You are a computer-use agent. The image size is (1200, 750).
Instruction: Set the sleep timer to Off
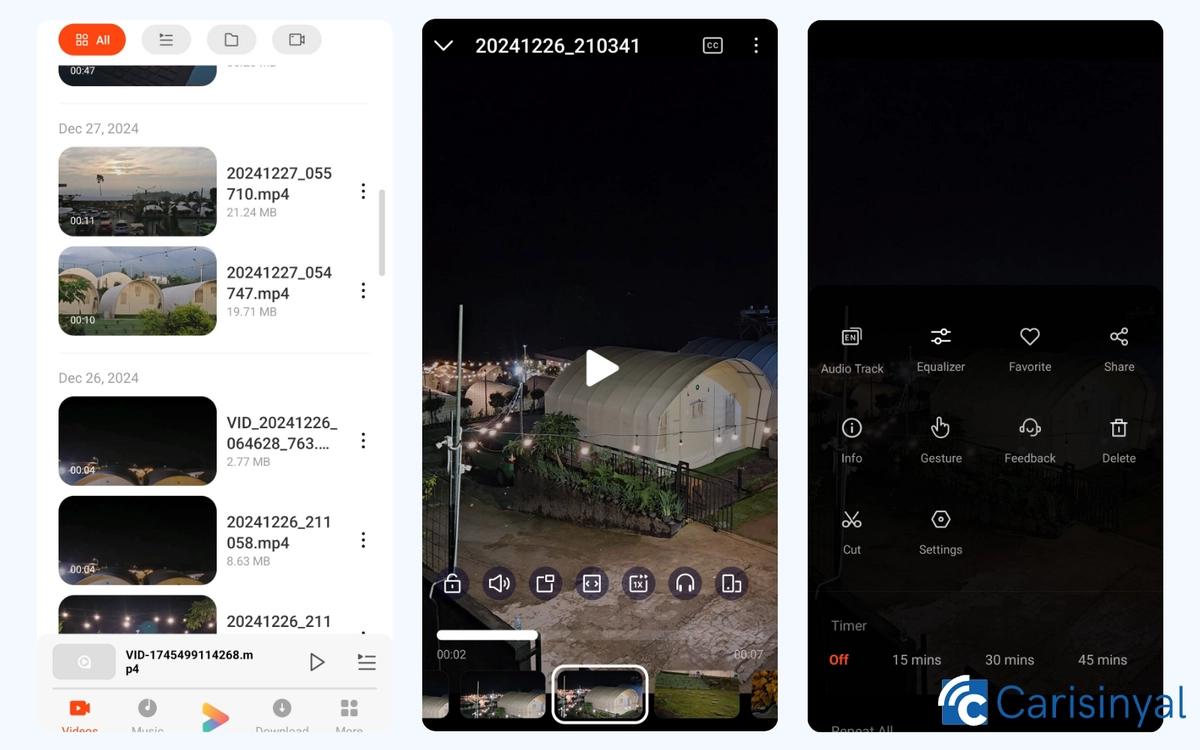[839, 660]
